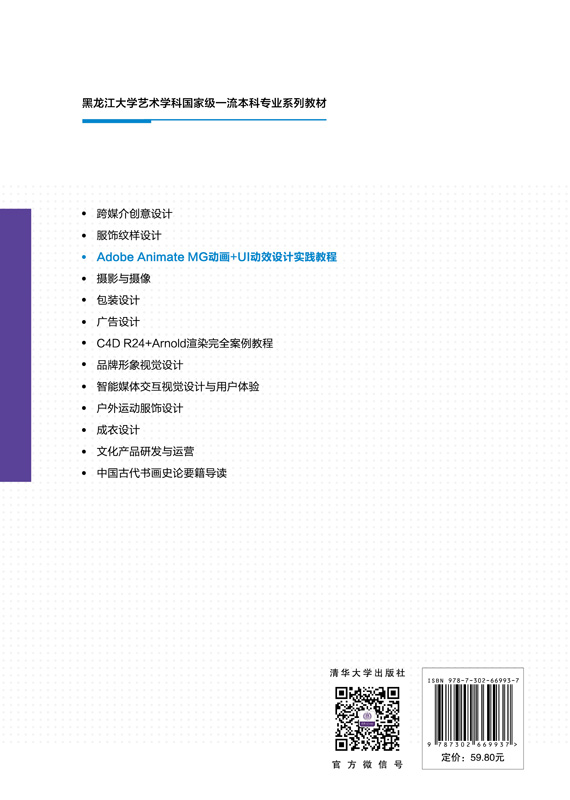Viewport: 570px width, 800px height.
Task: Click the official WeChat QR code
Action: [367, 718]
